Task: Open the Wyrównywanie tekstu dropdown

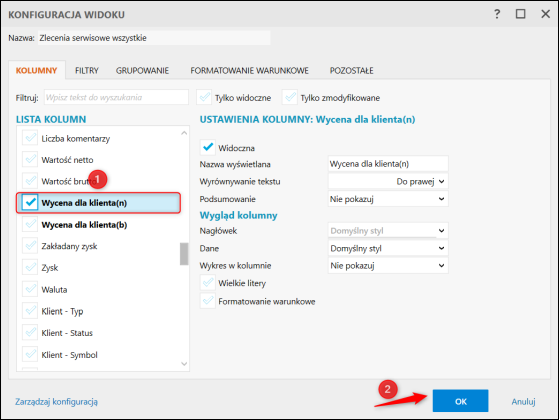Action: 388,181
